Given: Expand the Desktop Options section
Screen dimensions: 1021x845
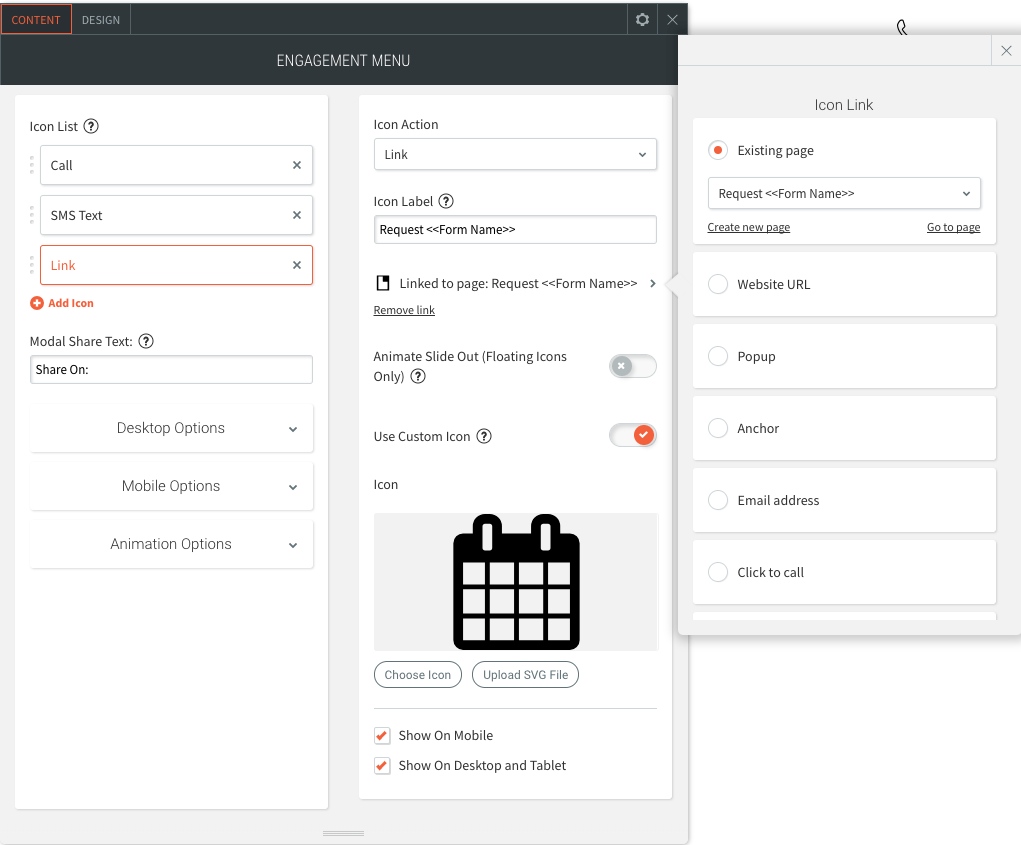Looking at the screenshot, I should click(171, 428).
